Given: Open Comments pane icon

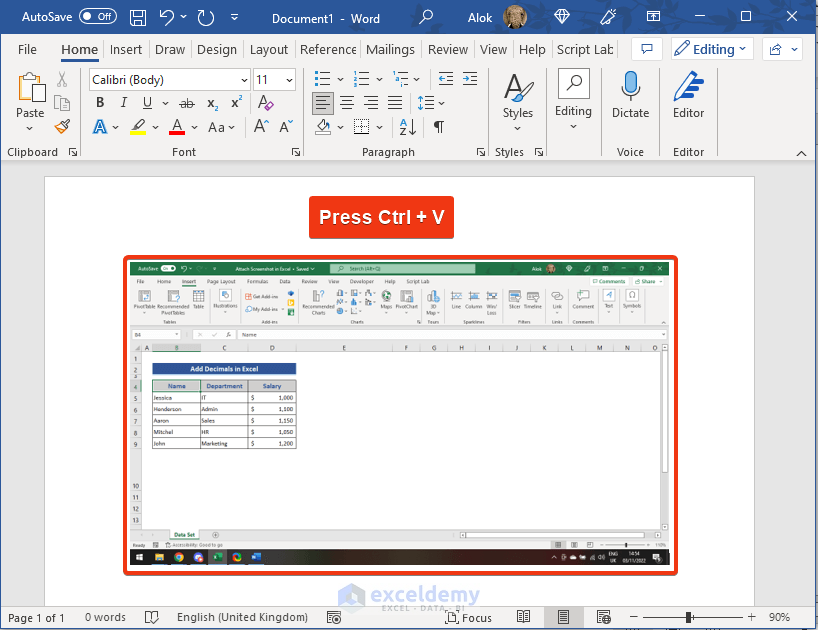Looking at the screenshot, I should [647, 49].
